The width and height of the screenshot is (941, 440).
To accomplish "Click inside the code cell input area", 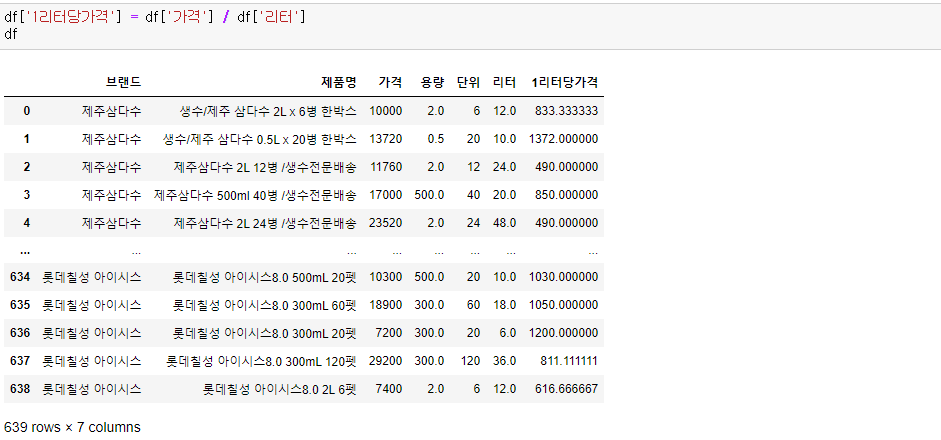I will 470,26.
